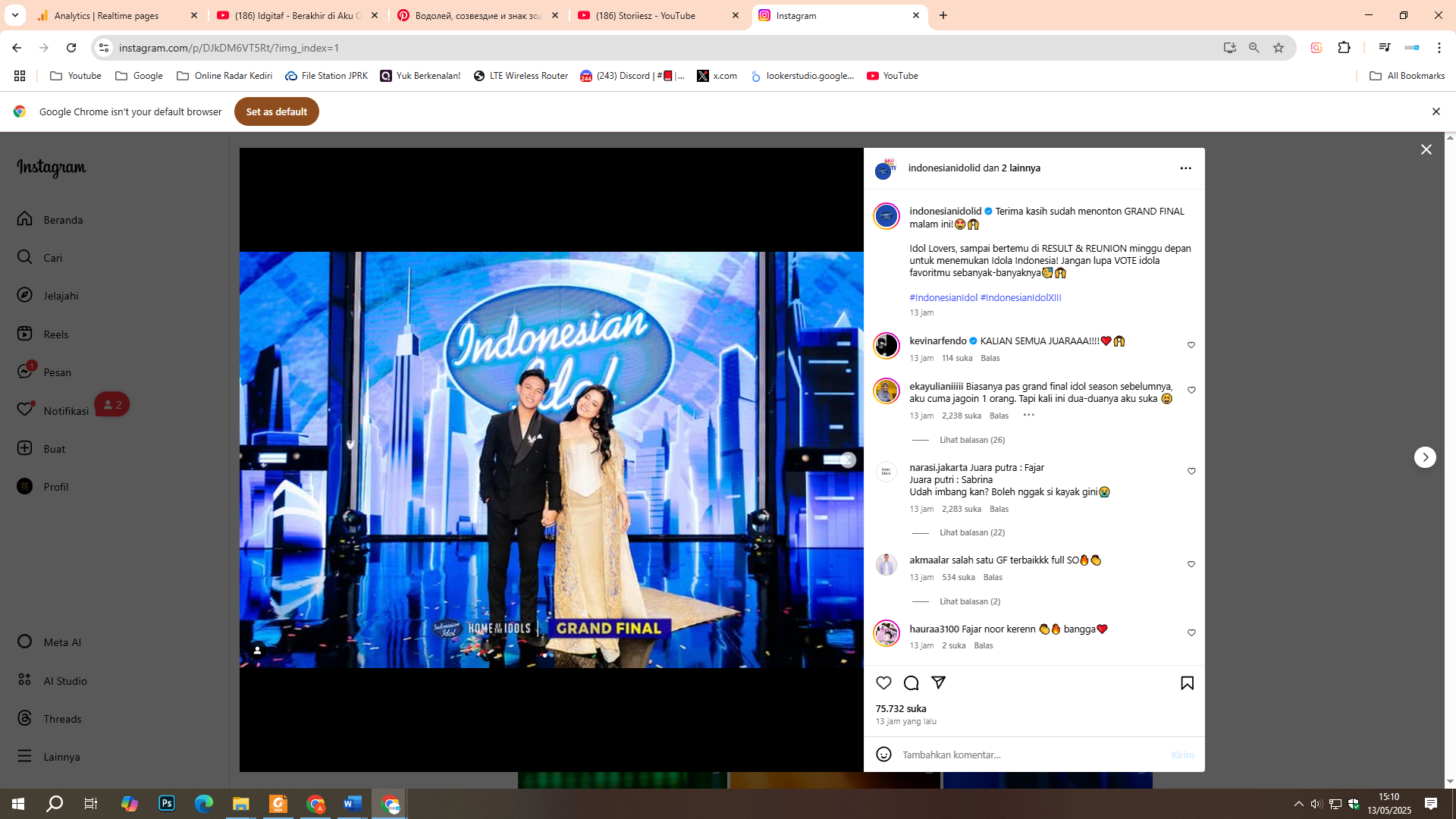Show next image in carousel
1456x819 pixels.
[x=847, y=460]
